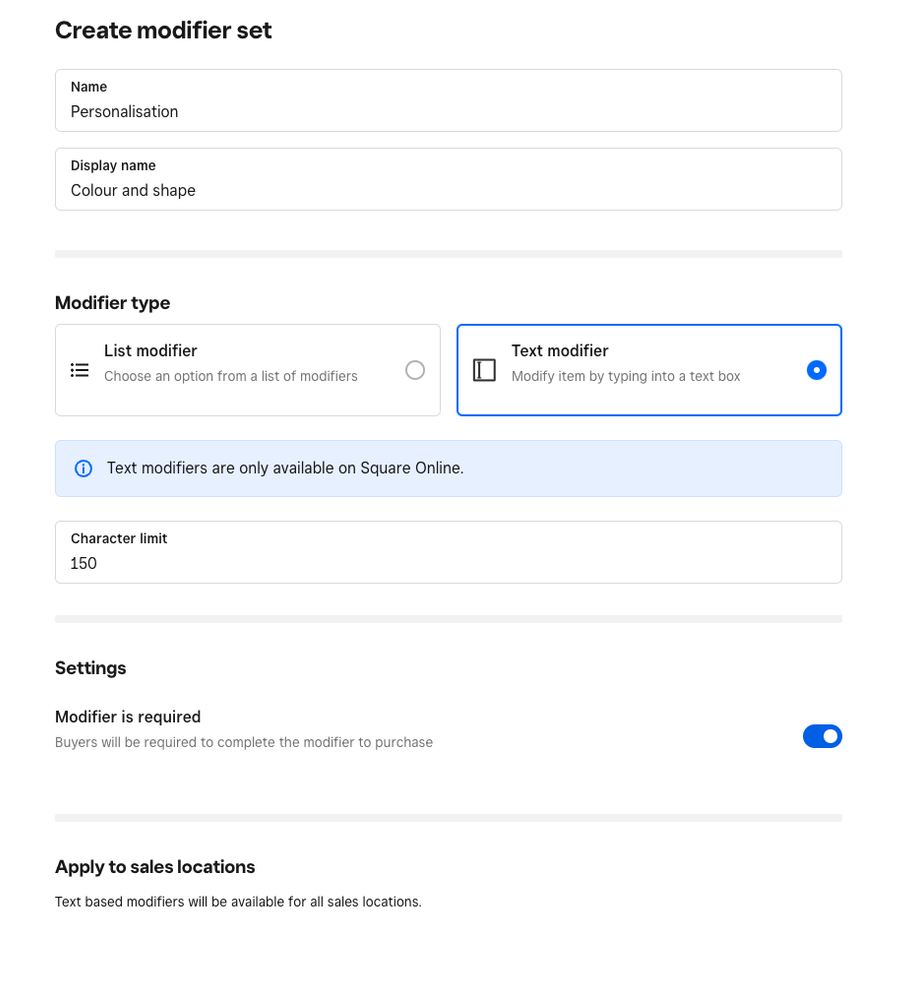The width and height of the screenshot is (915, 999).
Task: Click the "Buyers will be required" helper text
Action: pyautogui.click(x=243, y=742)
